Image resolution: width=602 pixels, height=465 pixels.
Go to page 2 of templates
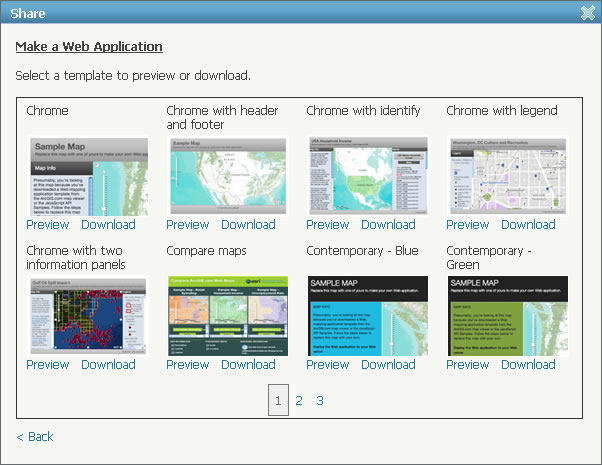pos(299,400)
